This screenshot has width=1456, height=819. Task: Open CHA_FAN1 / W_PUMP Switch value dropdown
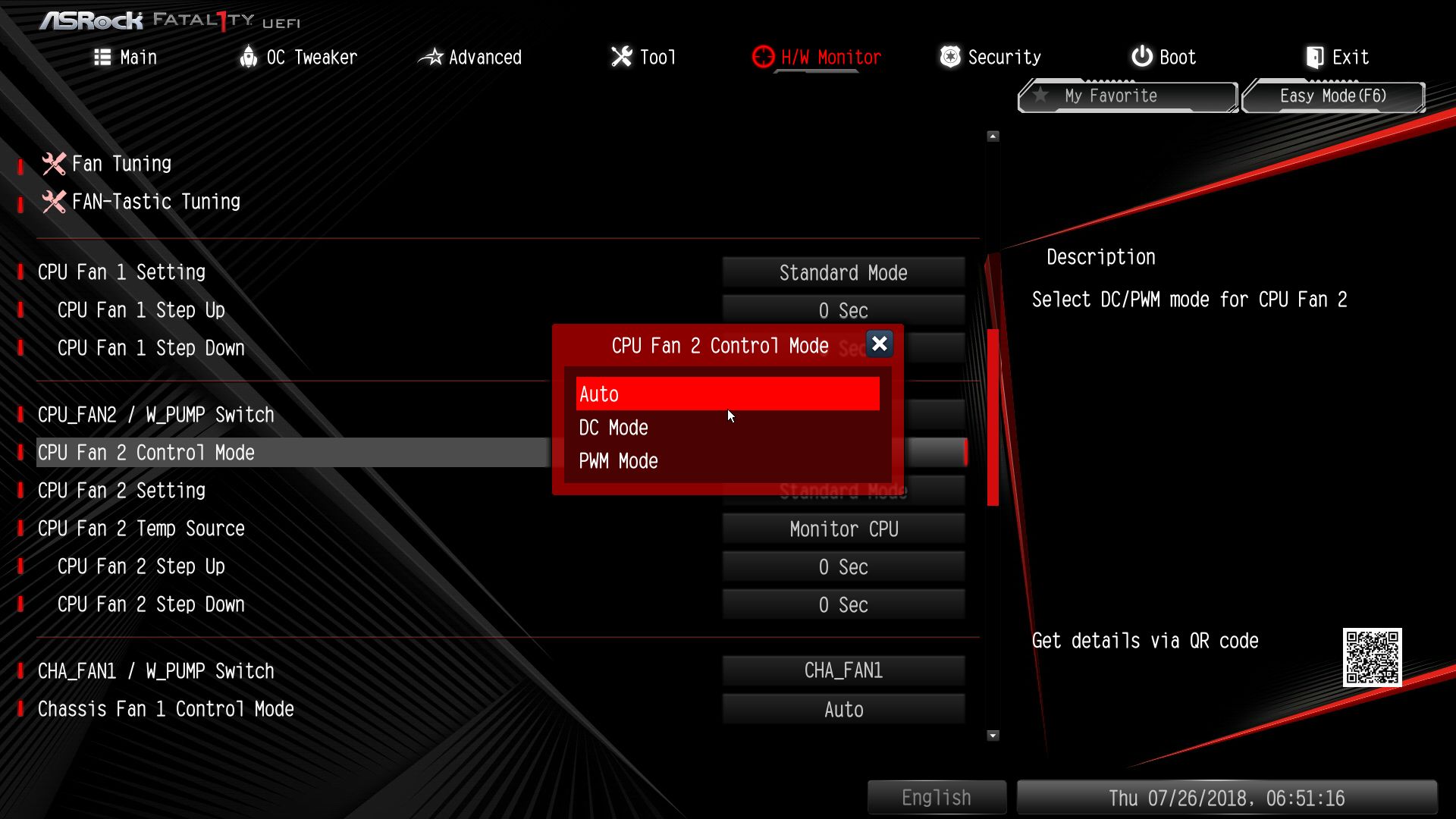coord(843,670)
